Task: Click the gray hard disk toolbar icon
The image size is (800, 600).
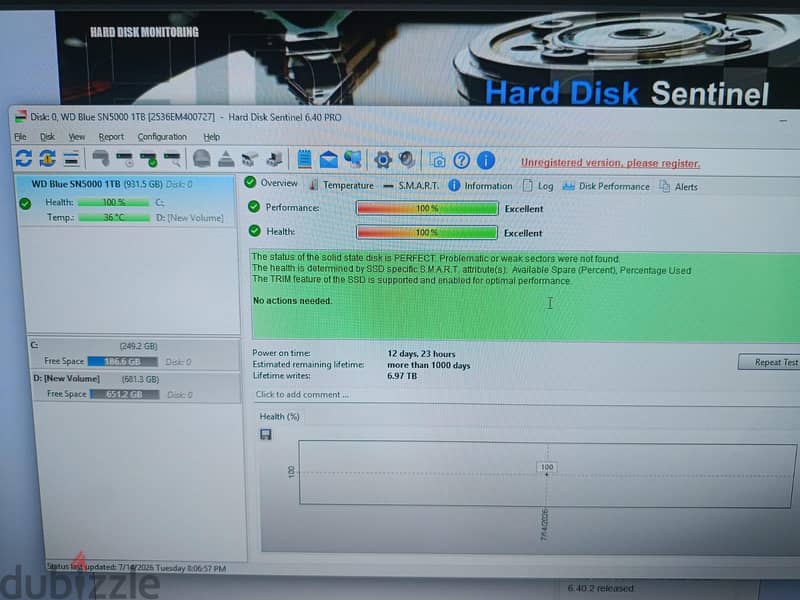Action: click(101, 159)
